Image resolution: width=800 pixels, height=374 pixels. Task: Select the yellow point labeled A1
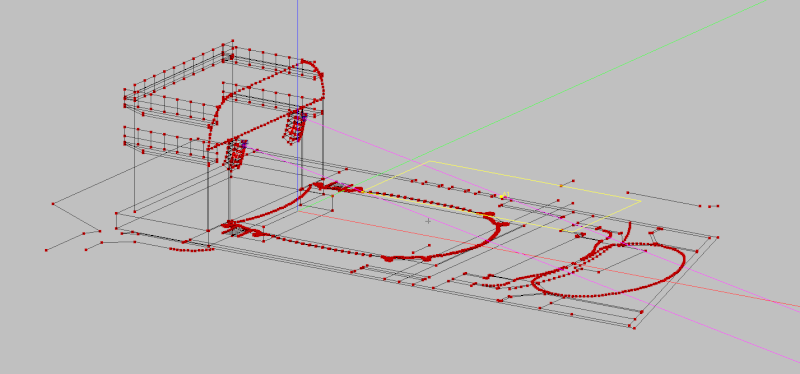[x=502, y=196]
